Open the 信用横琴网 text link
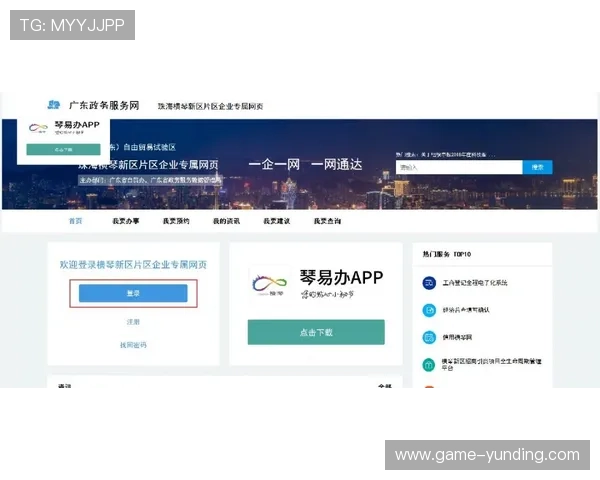The width and height of the screenshot is (600, 480). click(x=457, y=337)
